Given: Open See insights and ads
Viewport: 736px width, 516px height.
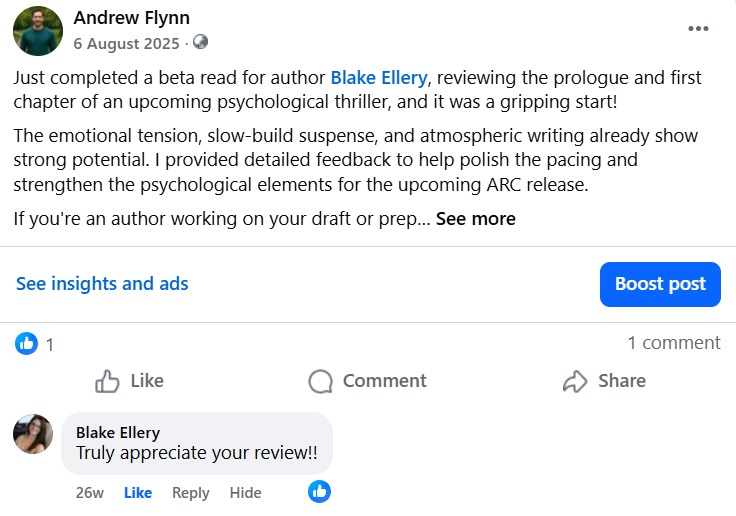Looking at the screenshot, I should 102,284.
